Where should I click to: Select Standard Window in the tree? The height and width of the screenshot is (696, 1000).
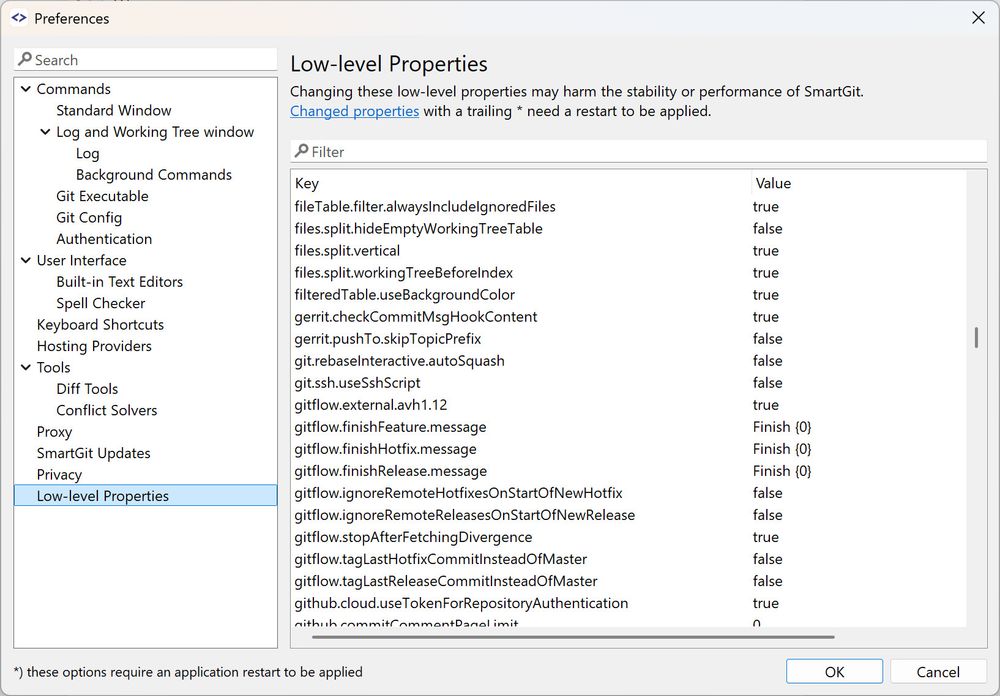click(114, 110)
